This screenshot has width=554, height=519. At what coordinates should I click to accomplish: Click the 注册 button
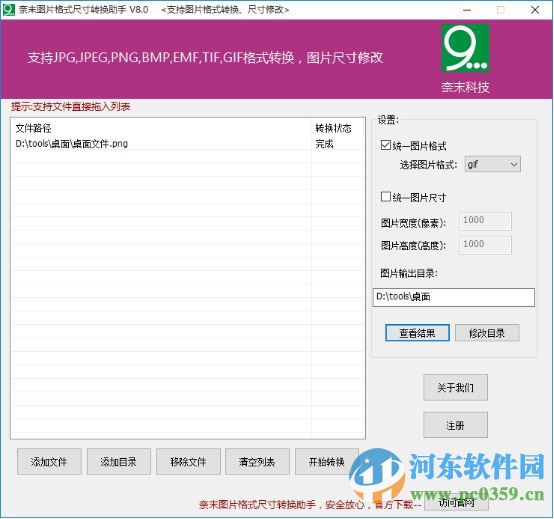[x=455, y=425]
